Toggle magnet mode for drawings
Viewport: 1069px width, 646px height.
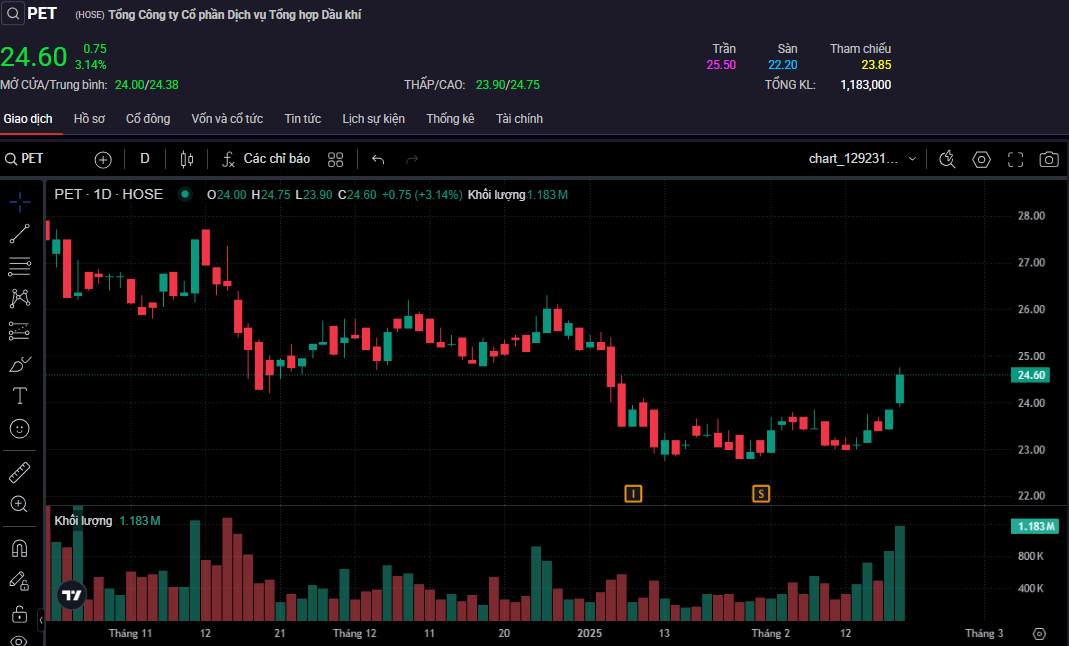[19, 548]
